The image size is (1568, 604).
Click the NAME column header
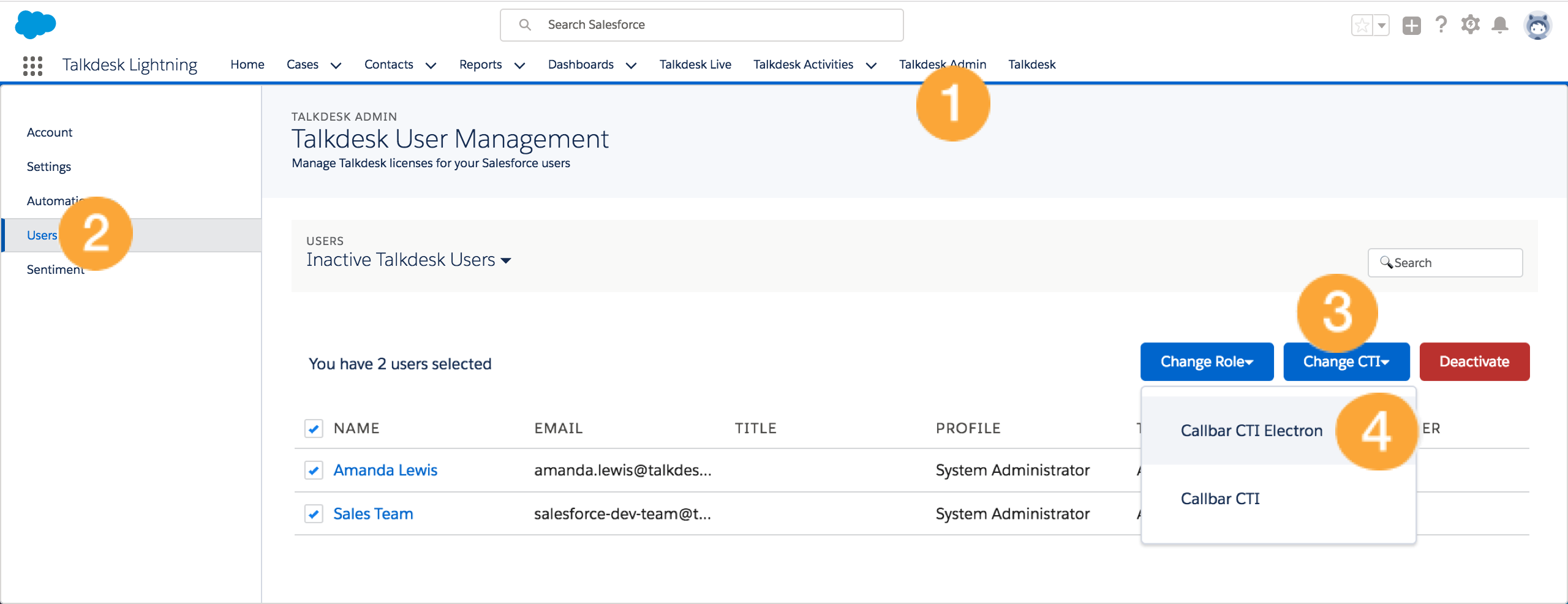pos(356,428)
